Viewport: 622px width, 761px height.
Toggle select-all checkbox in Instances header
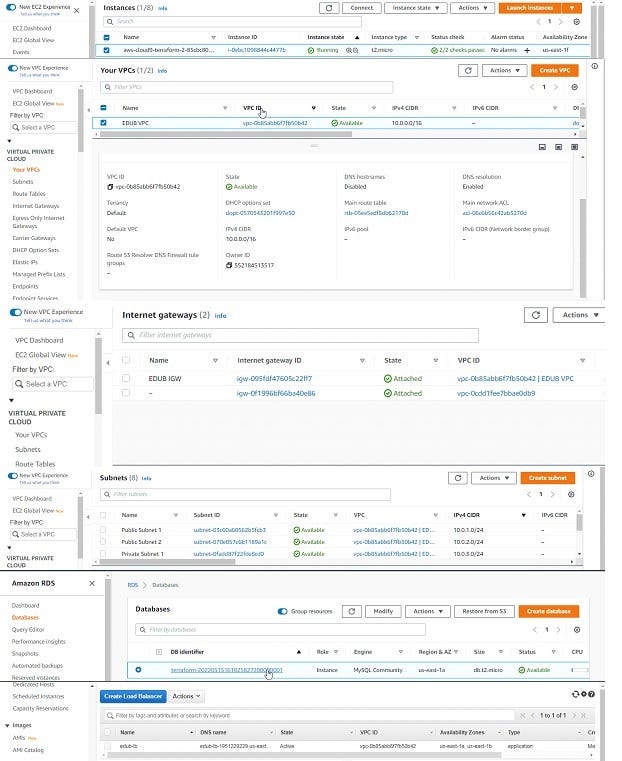tap(107, 37)
